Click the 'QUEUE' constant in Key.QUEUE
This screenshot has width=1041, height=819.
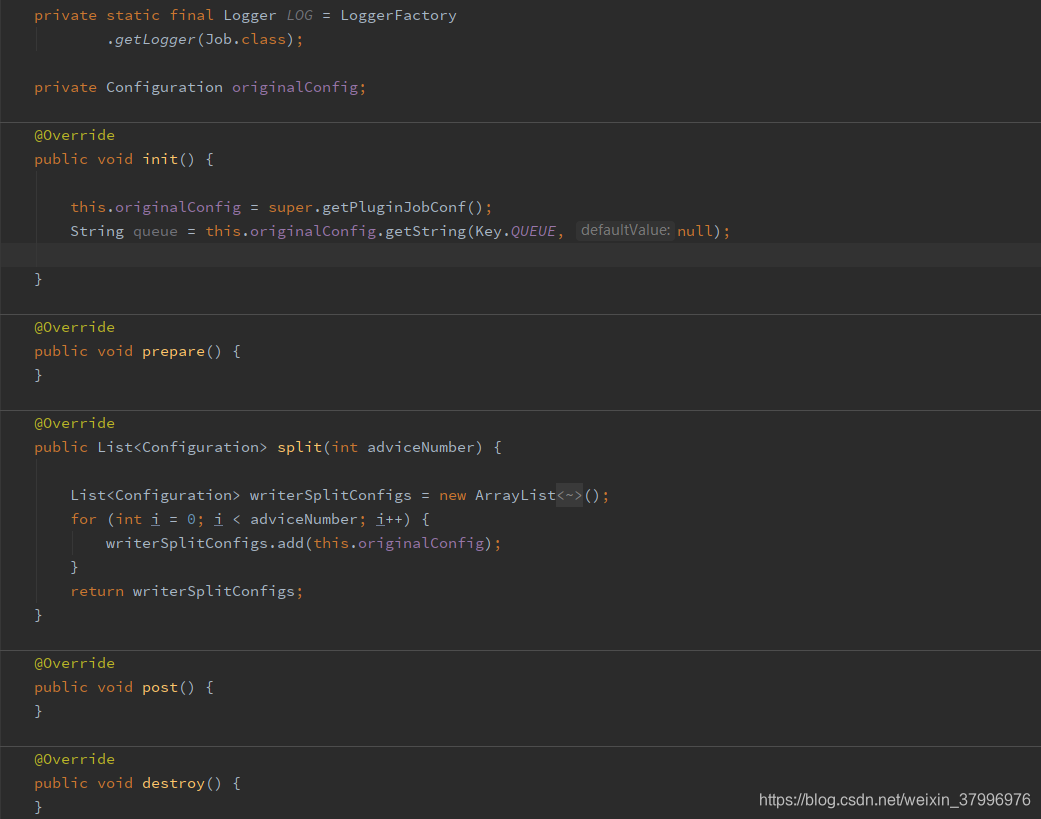tap(533, 231)
